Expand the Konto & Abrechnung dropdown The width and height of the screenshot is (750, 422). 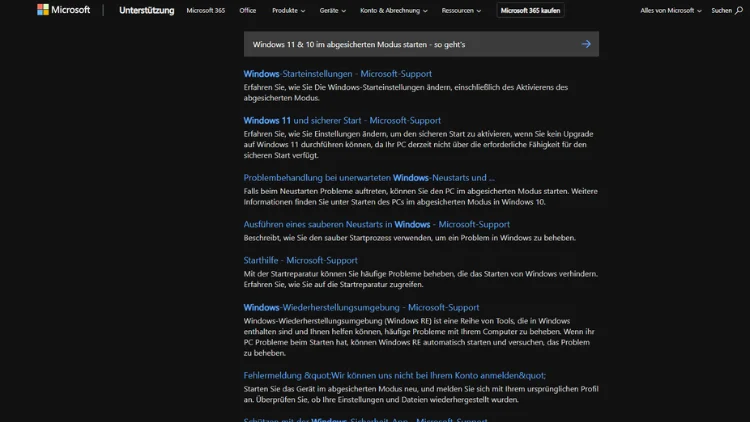pos(394,10)
